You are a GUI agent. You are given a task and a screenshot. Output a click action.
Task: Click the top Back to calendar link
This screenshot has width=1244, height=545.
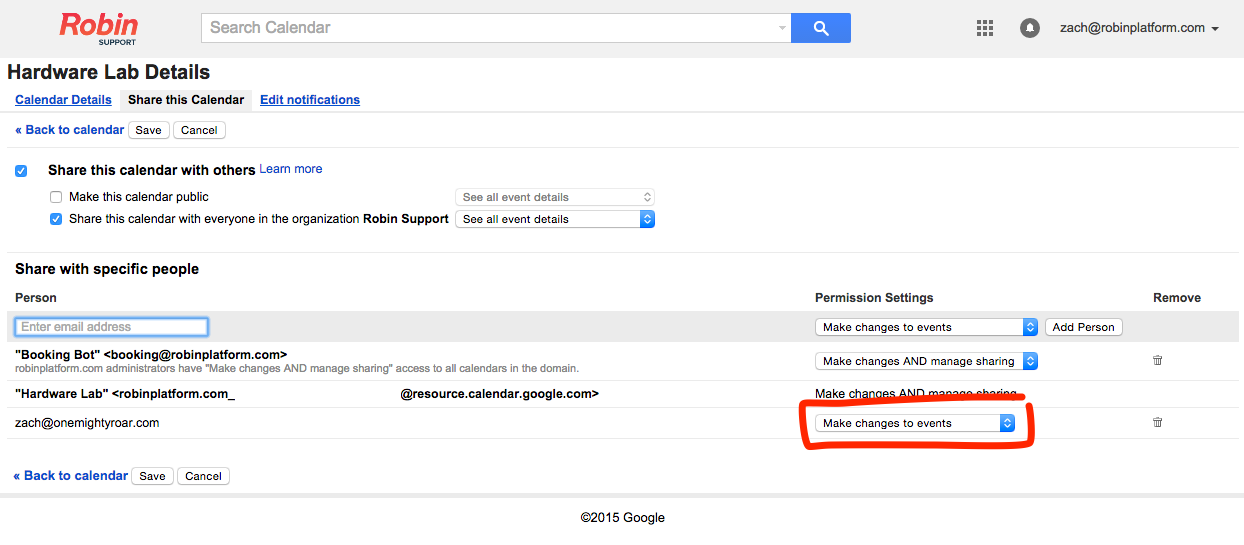coord(70,130)
